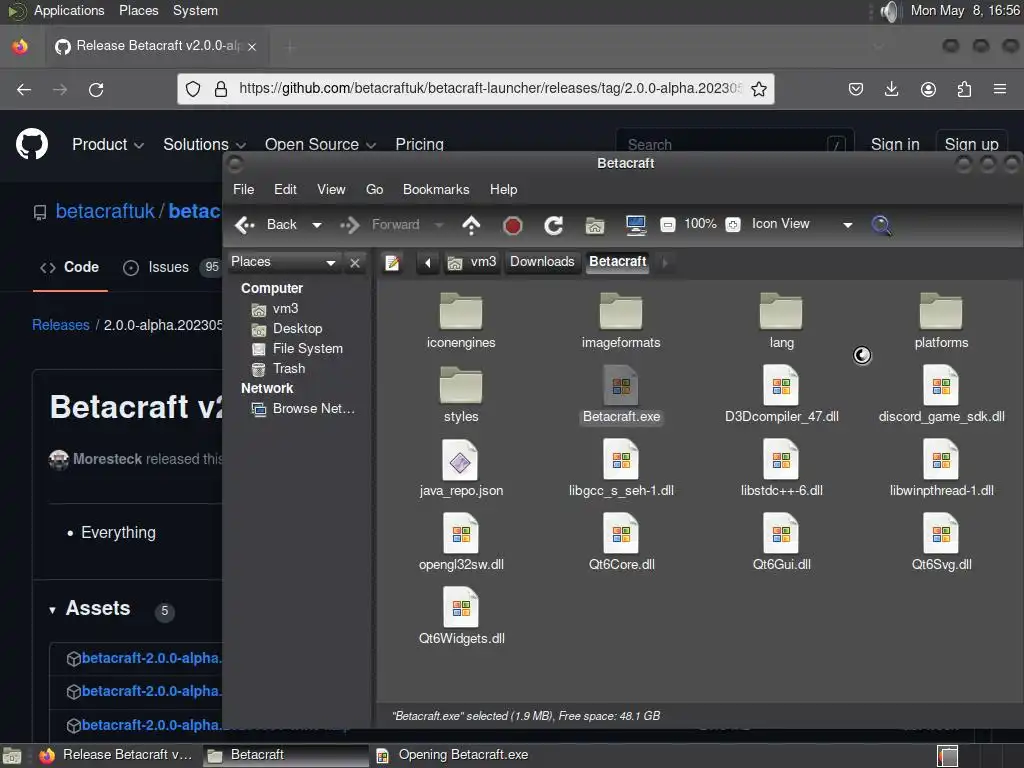
Task: Open the Computer location icon
Action: (635, 225)
